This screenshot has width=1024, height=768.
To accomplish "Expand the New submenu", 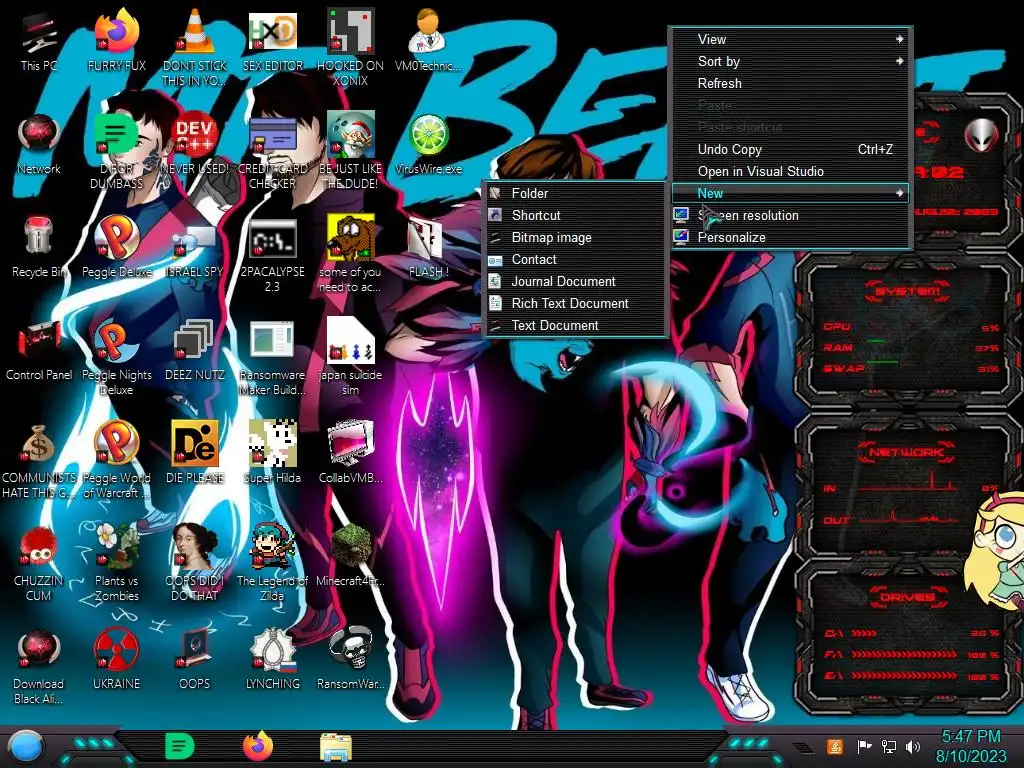I will tap(790, 193).
